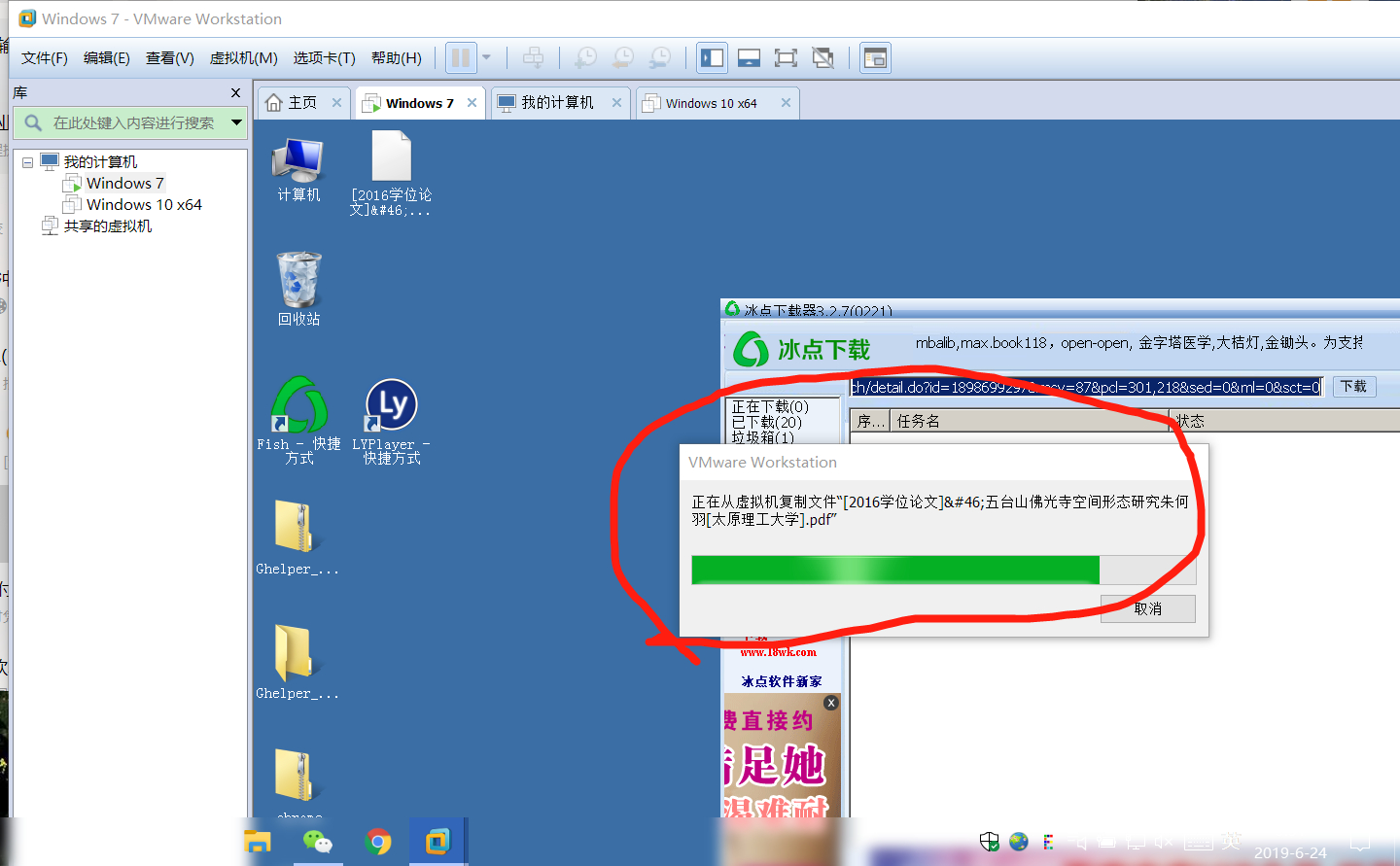Screen dimensions: 1400x866
Task: Open the 查看(V) menu
Action: point(170,58)
